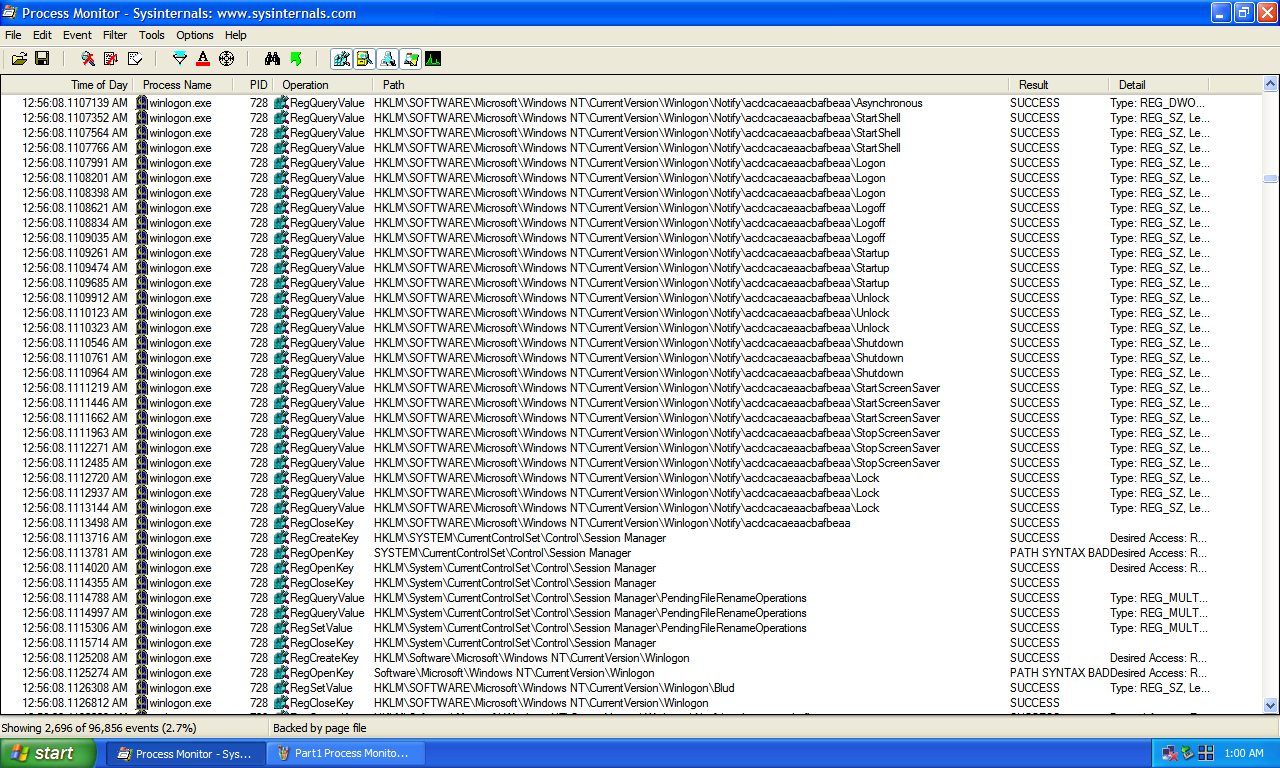Click the Windows start button
This screenshot has height=768, width=1280.
(x=48, y=753)
